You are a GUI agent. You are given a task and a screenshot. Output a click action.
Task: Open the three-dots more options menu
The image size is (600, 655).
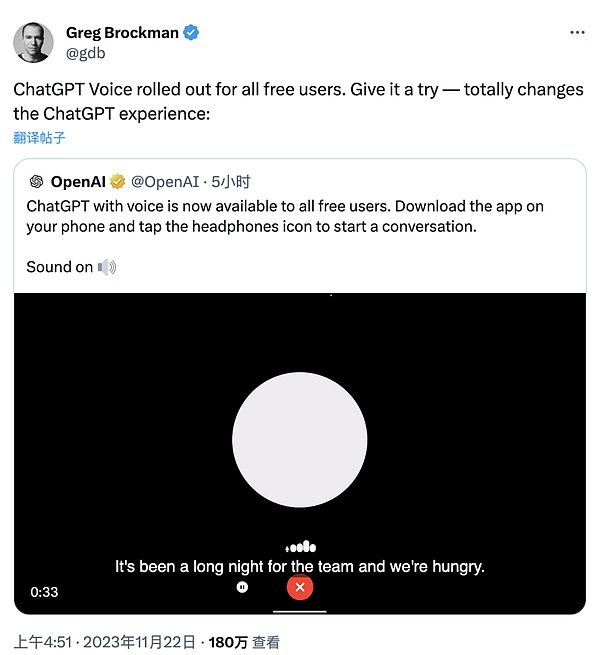[577, 33]
